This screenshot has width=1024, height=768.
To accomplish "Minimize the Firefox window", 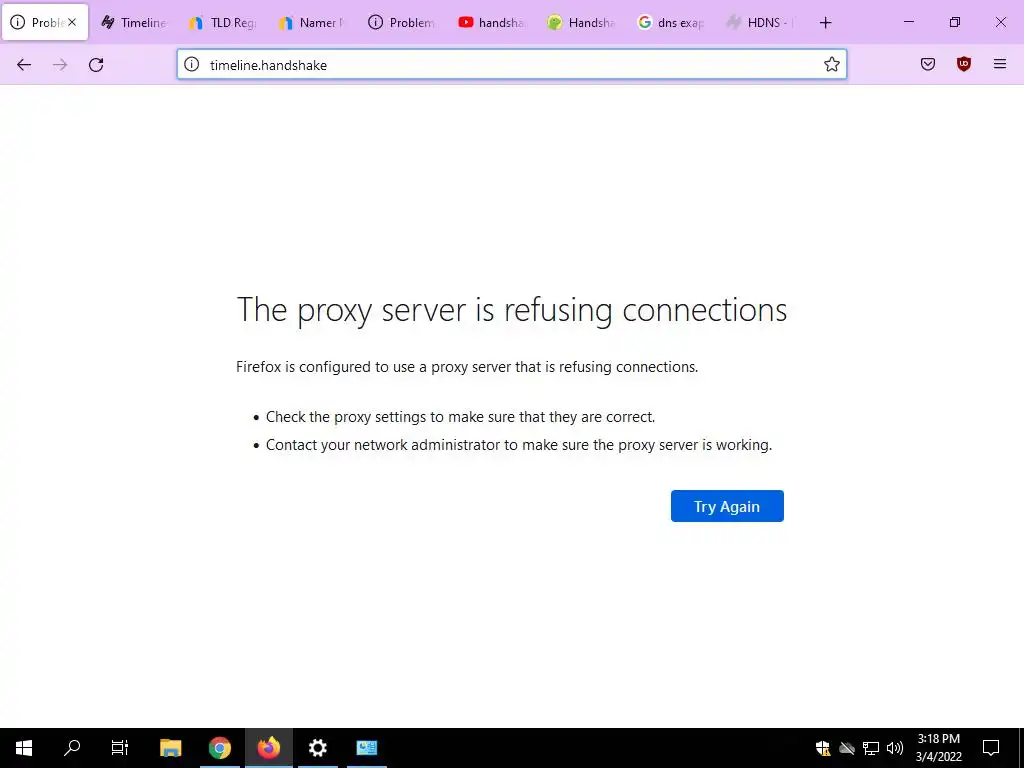I will [x=908, y=22].
